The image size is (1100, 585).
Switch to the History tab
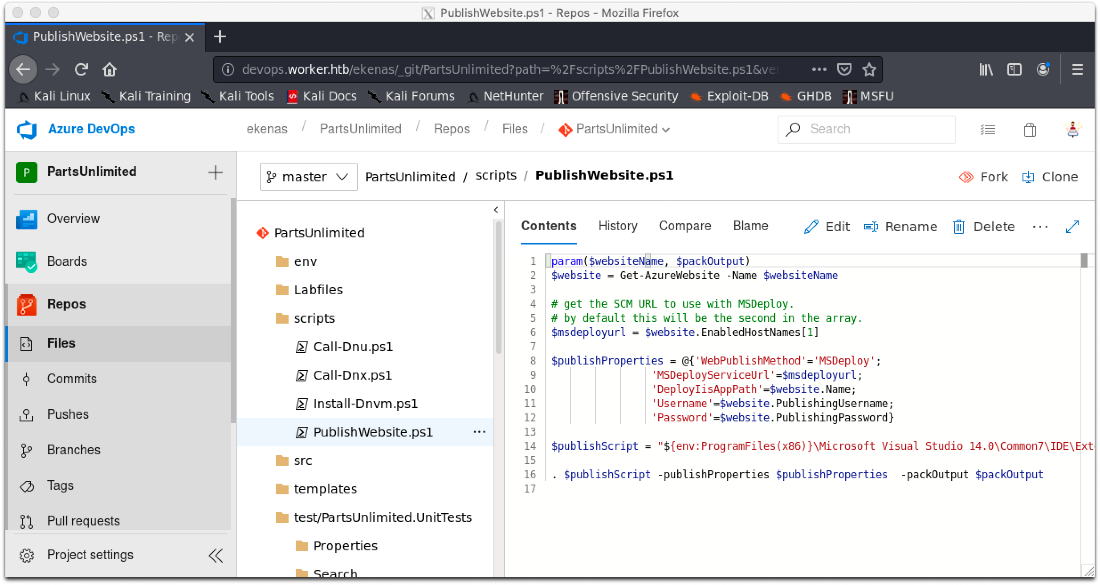(617, 226)
